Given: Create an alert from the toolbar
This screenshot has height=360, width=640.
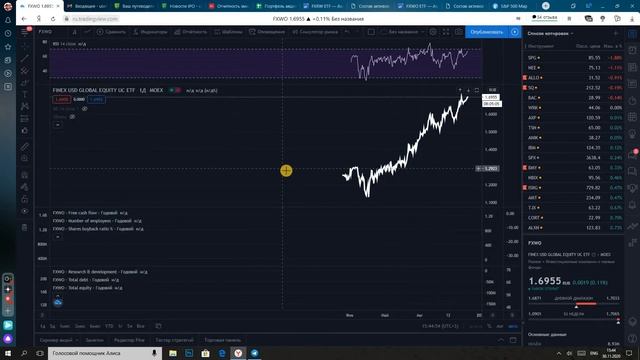Looking at the screenshot, I should tap(267, 32).
